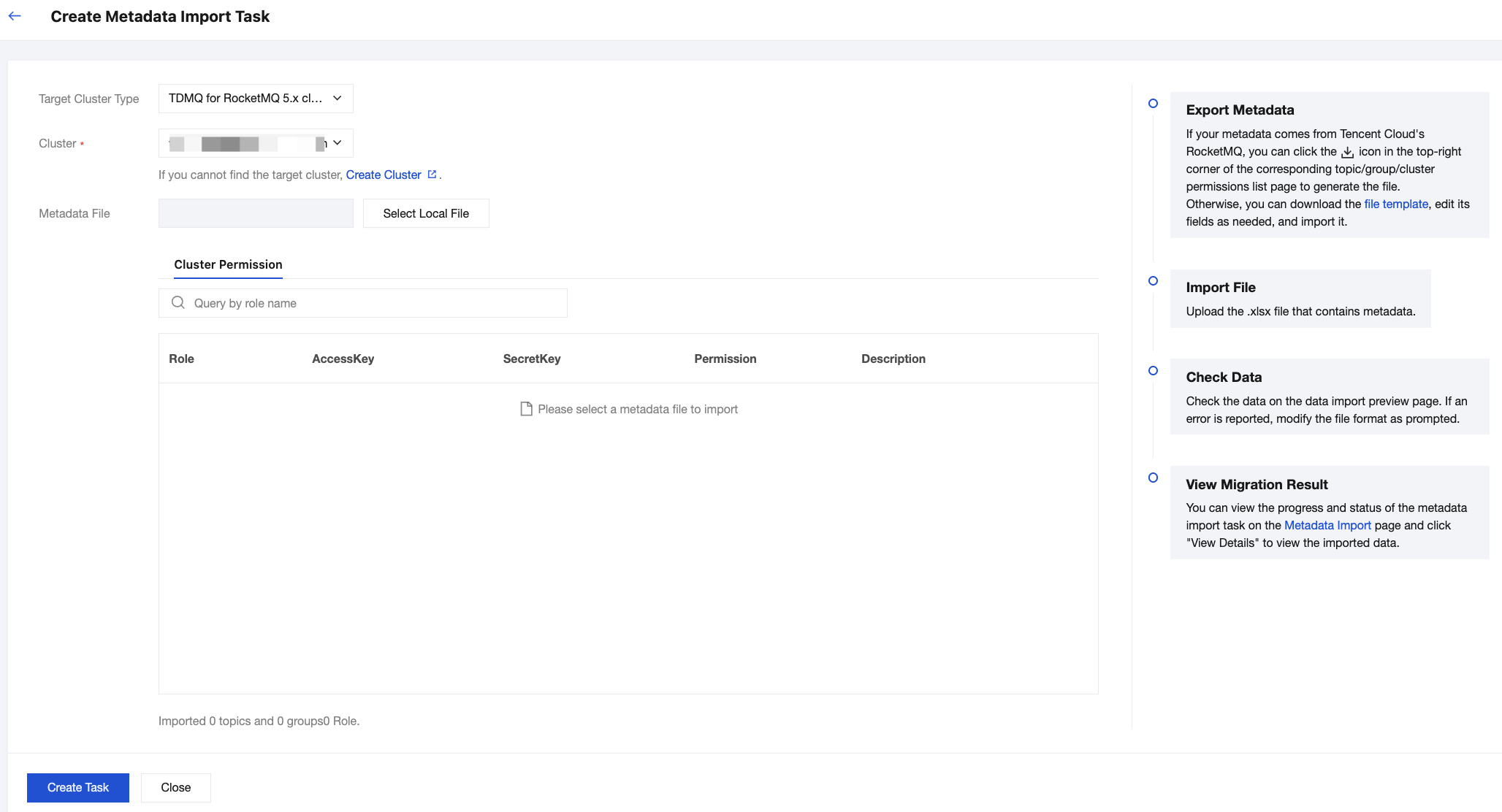Image resolution: width=1502 pixels, height=812 pixels.
Task: Click the Check Data step circle
Action: [x=1153, y=371]
